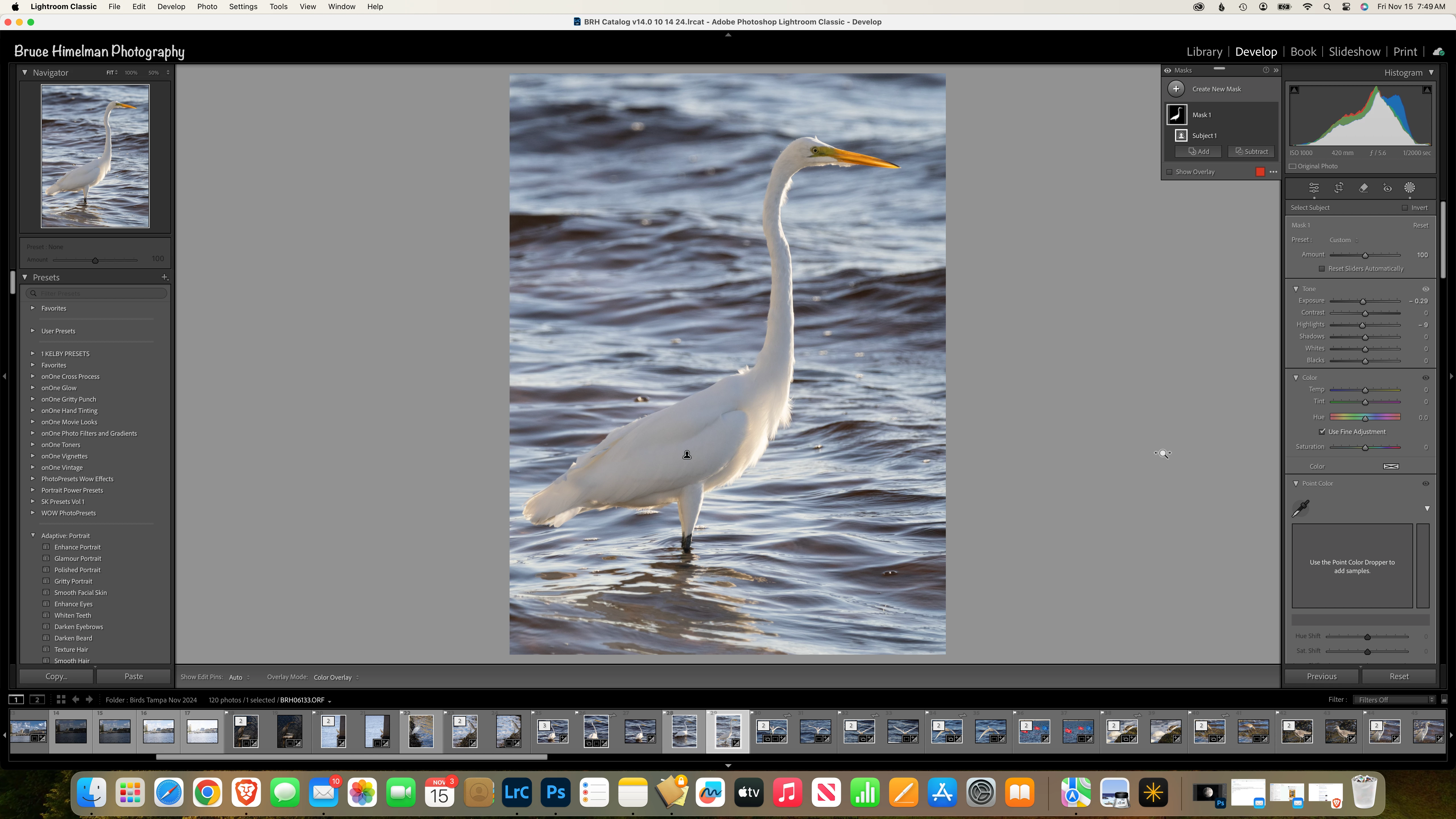Expand the User Presets folder
Screen dimensions: 1456x819
click(33, 331)
